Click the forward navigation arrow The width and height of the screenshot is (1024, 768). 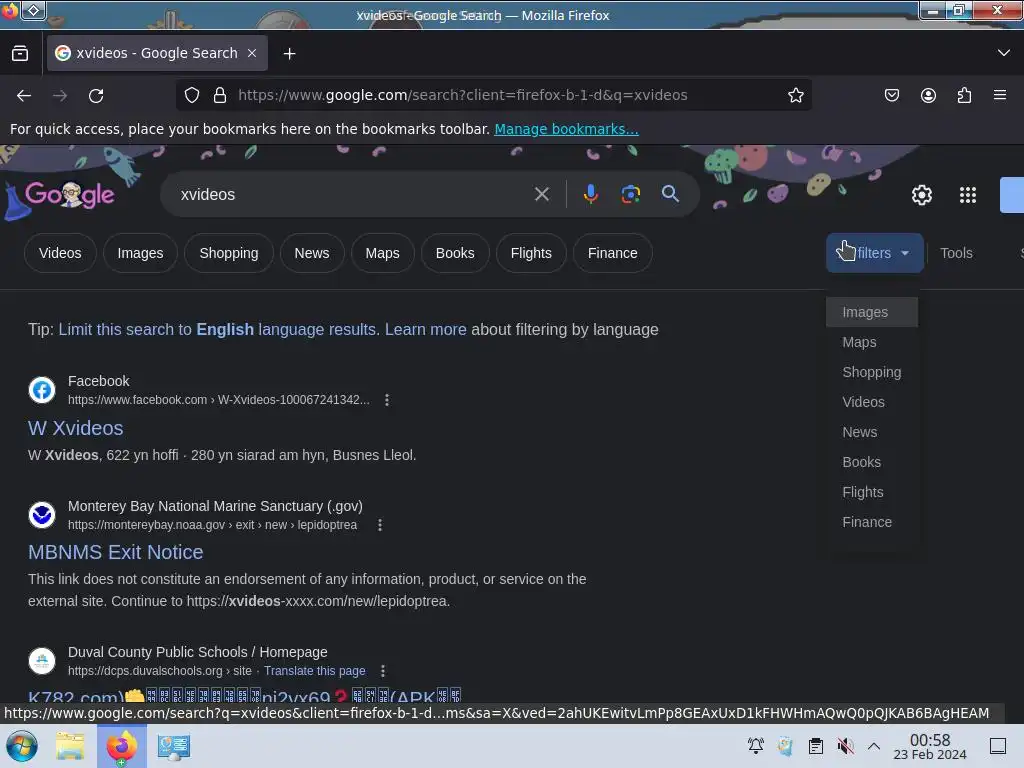(60, 95)
